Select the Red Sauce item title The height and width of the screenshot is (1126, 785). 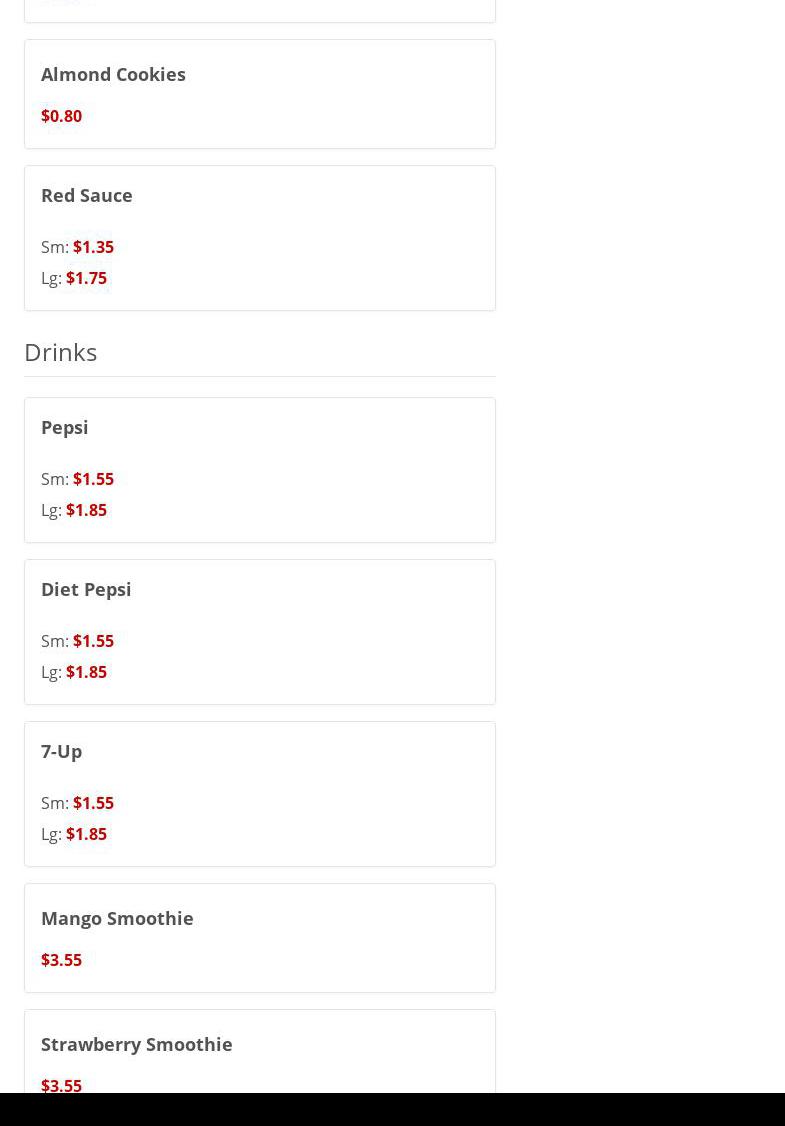87,195
